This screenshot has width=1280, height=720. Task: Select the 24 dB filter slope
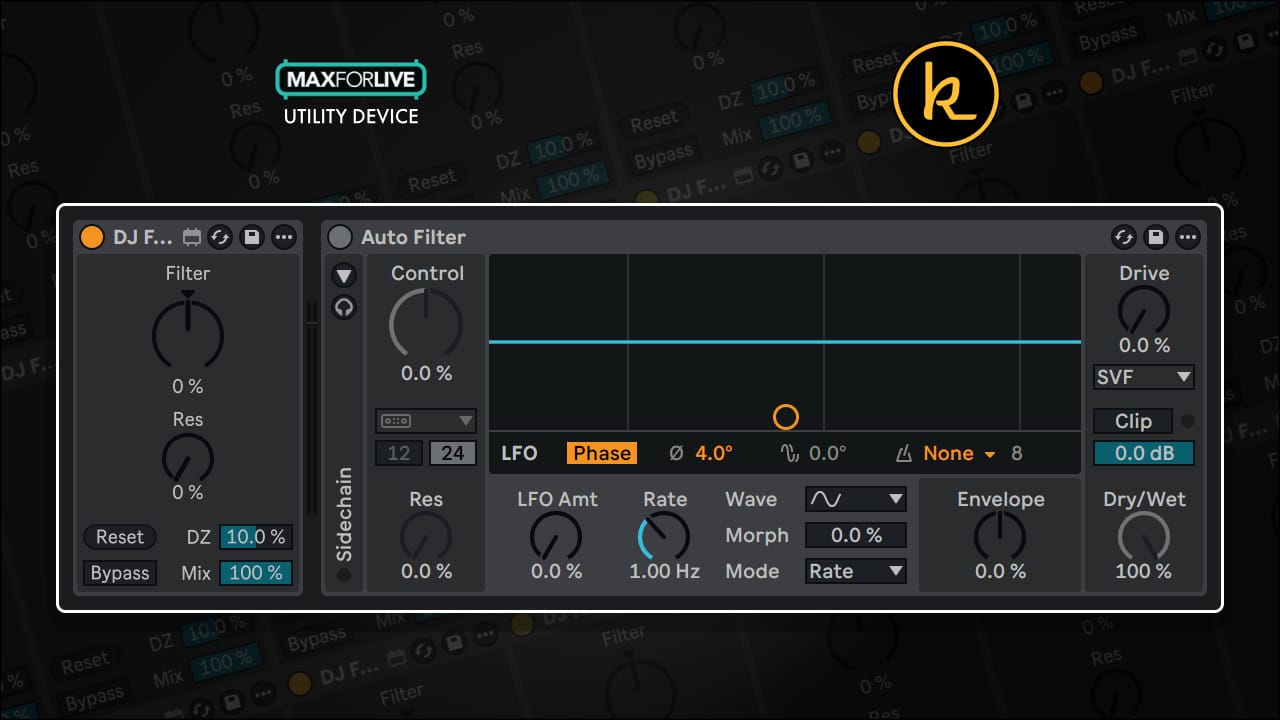pos(453,453)
